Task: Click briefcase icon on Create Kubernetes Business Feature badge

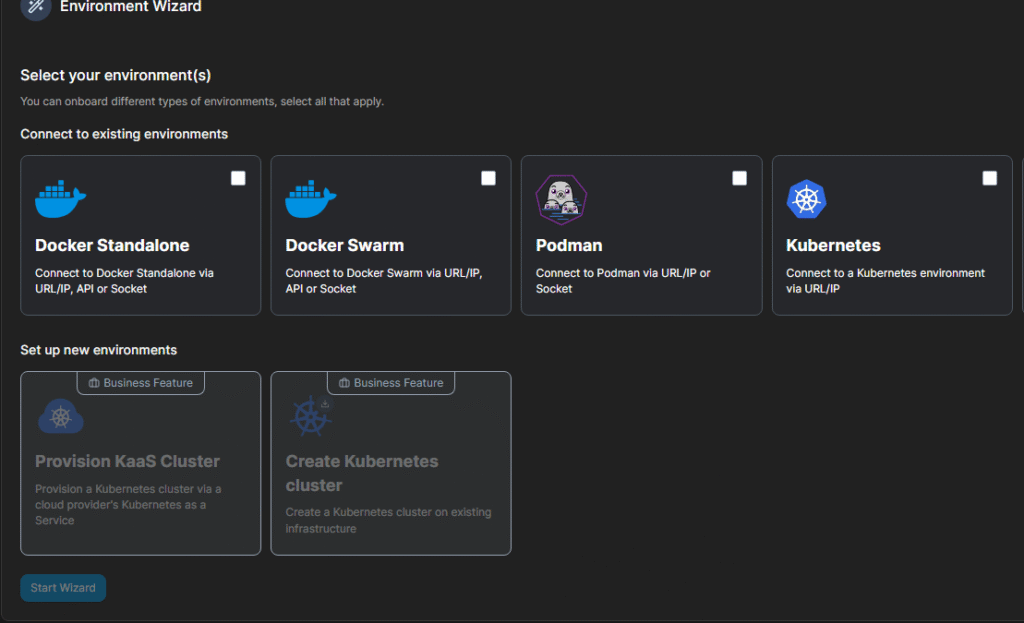Action: (344, 383)
